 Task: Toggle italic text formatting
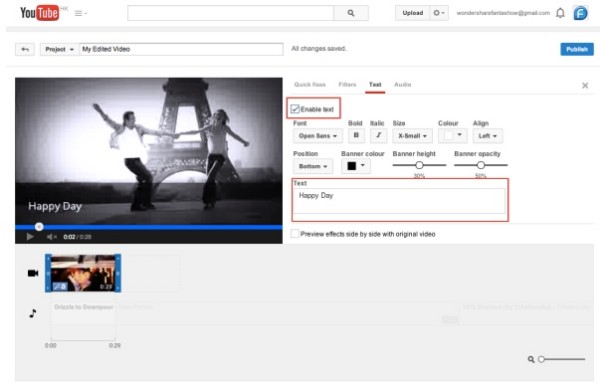click(378, 135)
